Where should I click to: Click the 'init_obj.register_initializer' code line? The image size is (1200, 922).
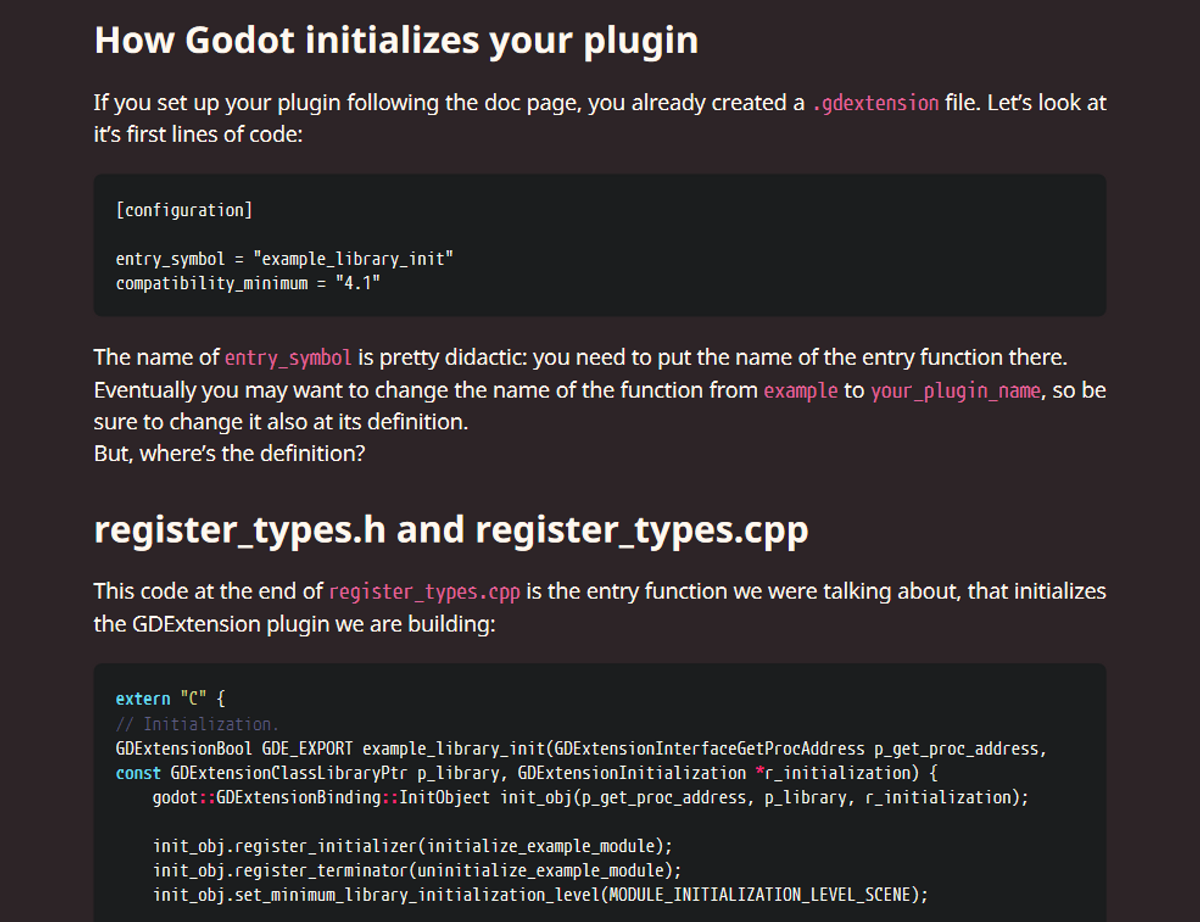coord(413,846)
